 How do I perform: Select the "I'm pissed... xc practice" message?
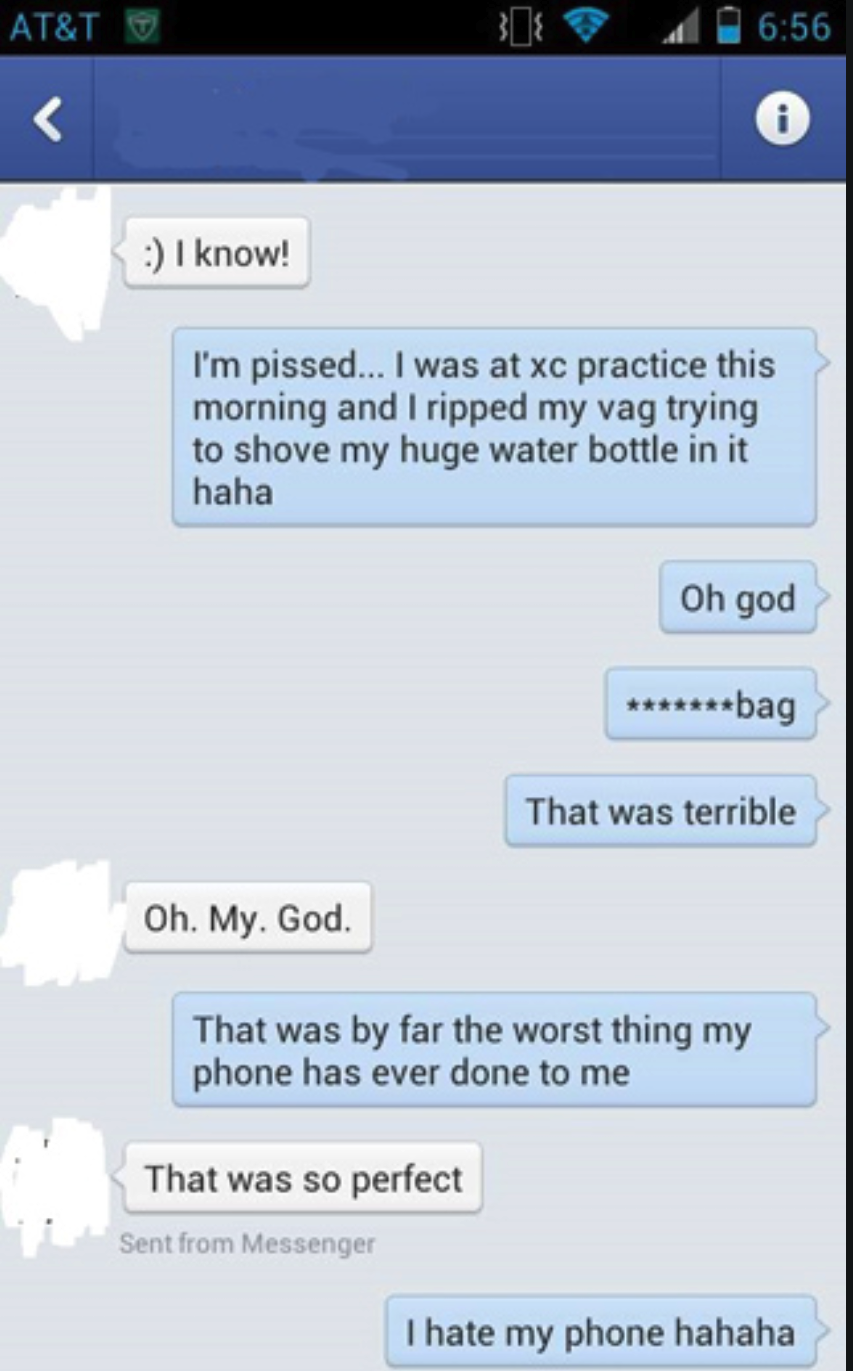point(496,427)
